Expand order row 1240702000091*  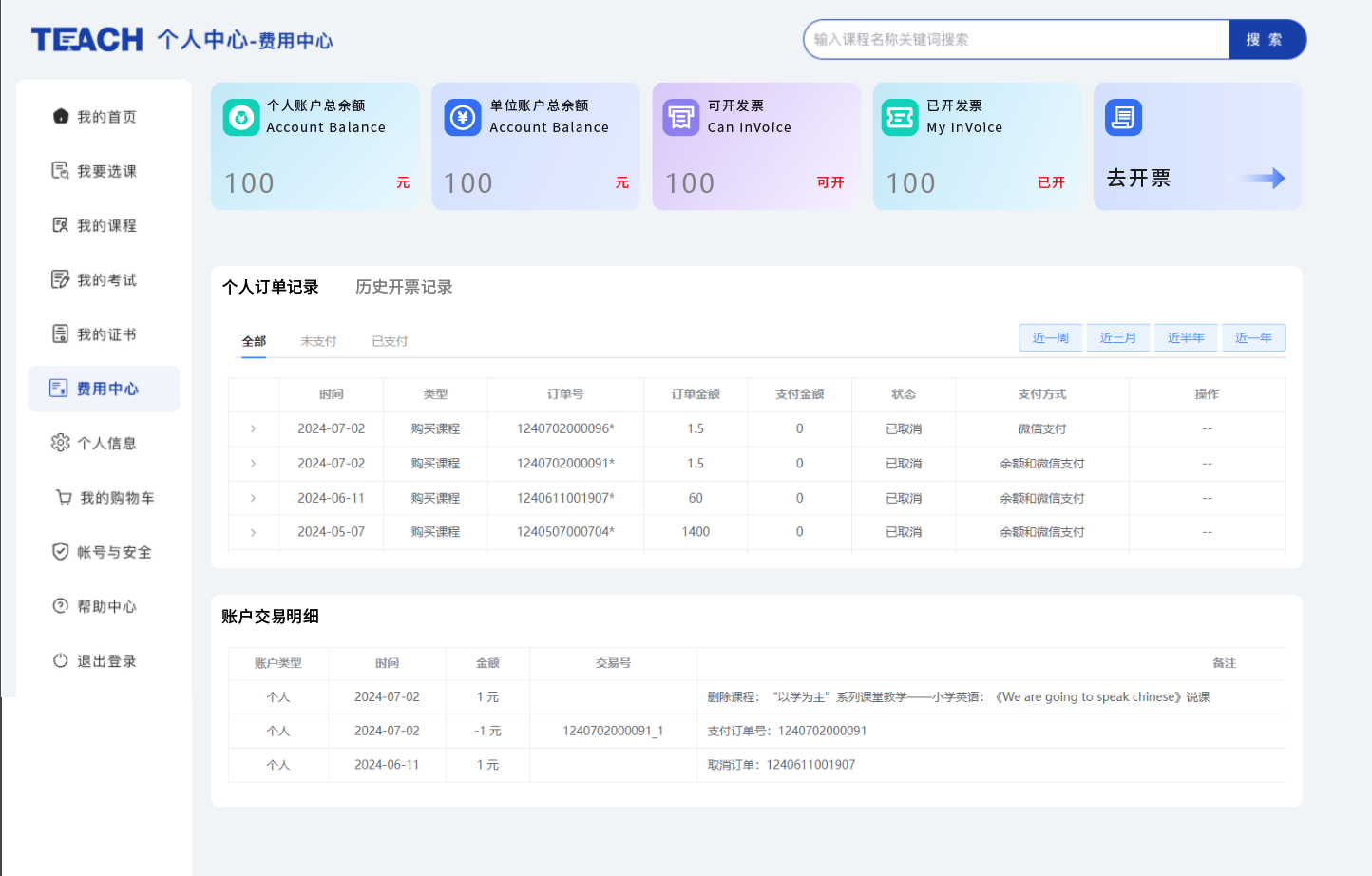tap(253, 463)
